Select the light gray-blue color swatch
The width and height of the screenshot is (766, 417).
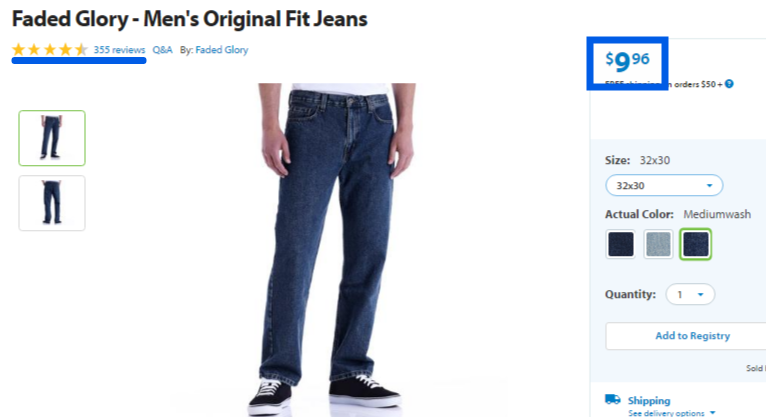pos(658,244)
